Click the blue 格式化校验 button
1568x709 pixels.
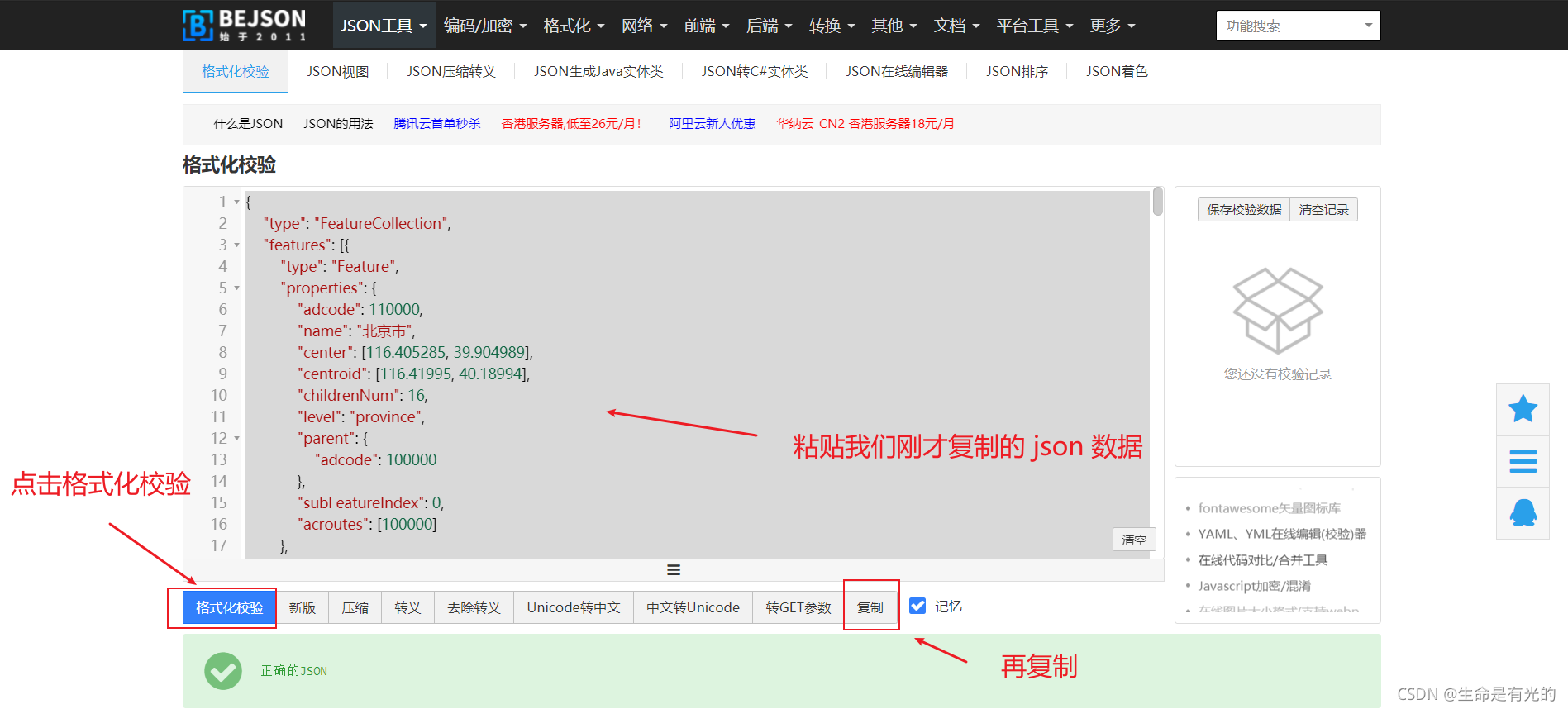[x=229, y=607]
